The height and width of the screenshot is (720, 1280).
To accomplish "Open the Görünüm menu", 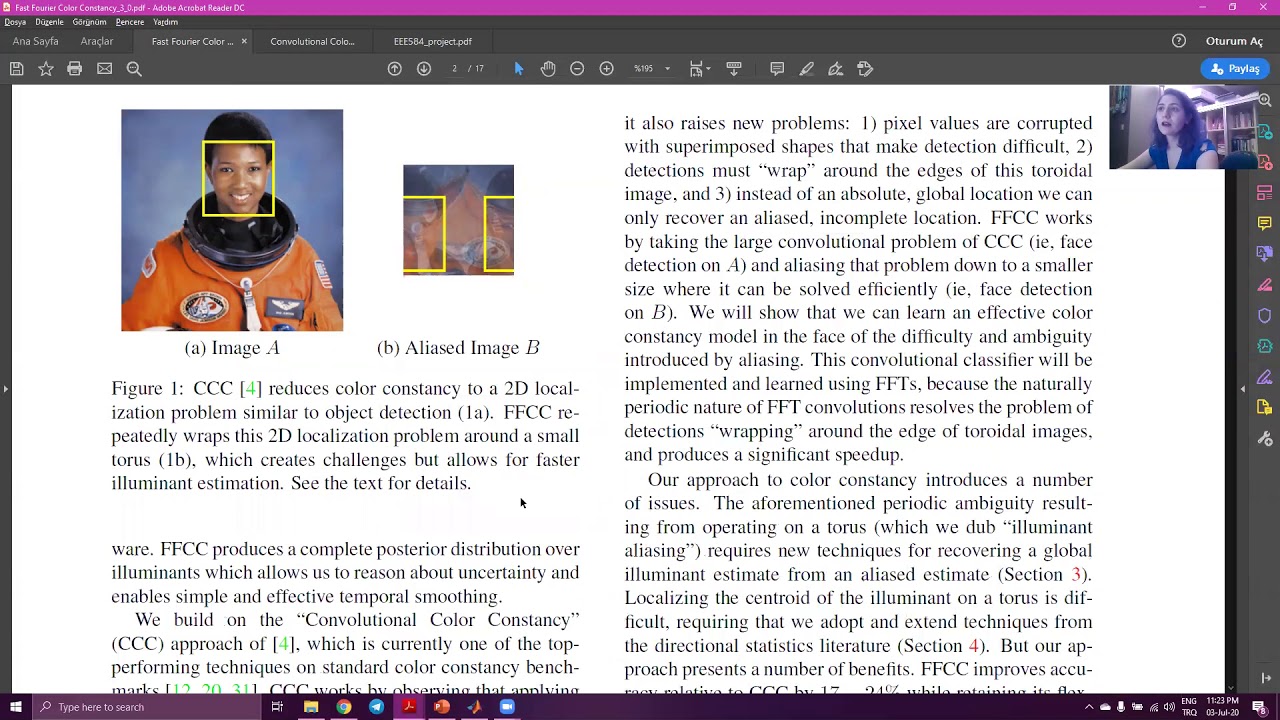I will pos(89,22).
